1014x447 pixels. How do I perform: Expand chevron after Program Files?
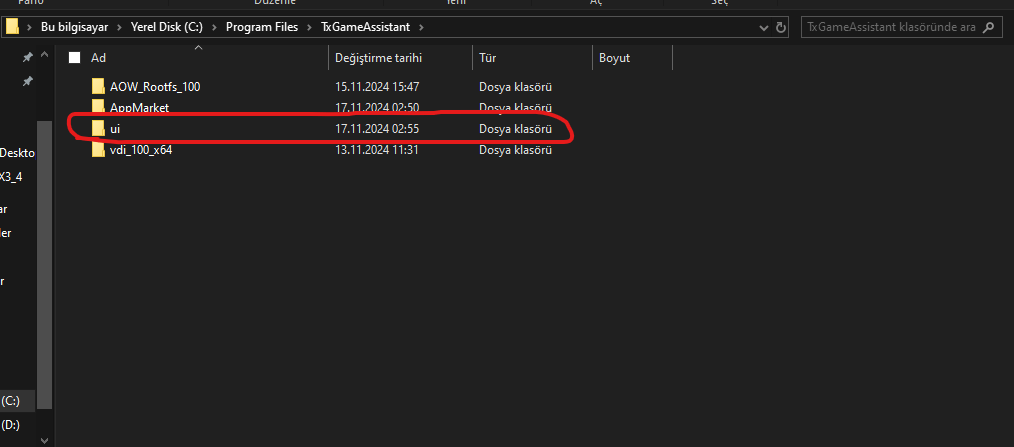pos(309,27)
